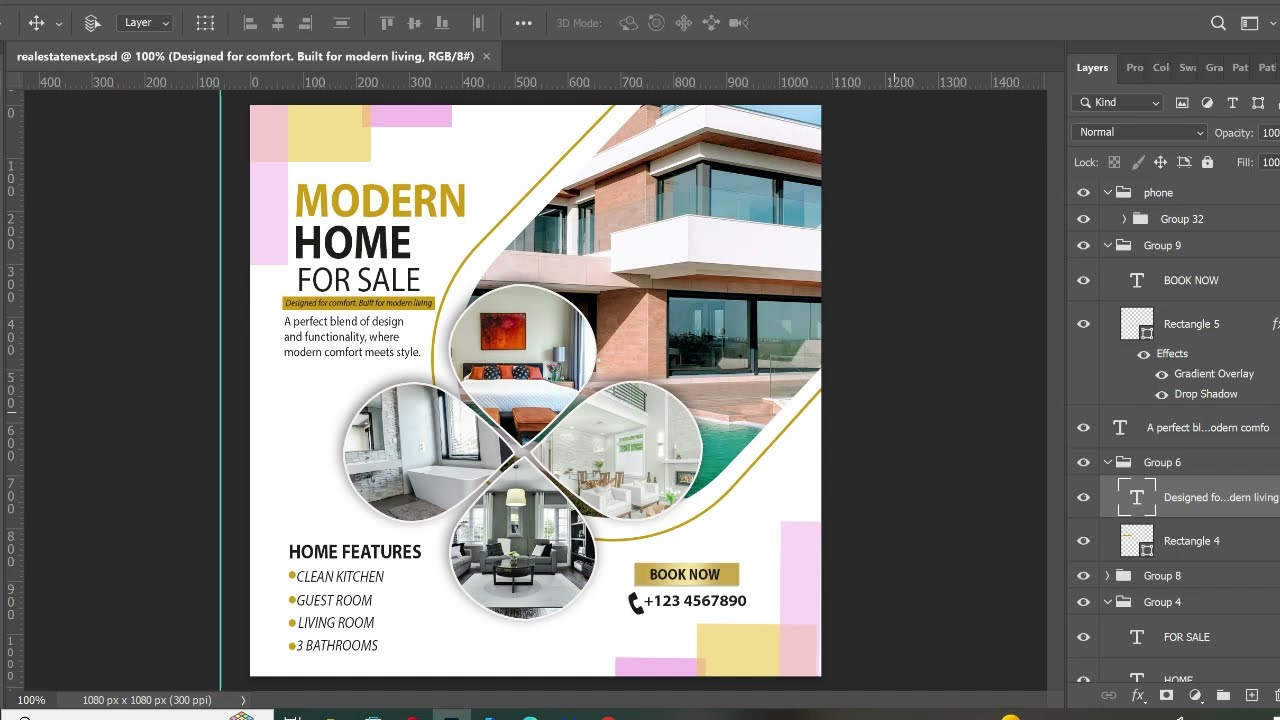Lock transparent pixels in Layers panel
The height and width of the screenshot is (720, 1280).
(x=1114, y=162)
